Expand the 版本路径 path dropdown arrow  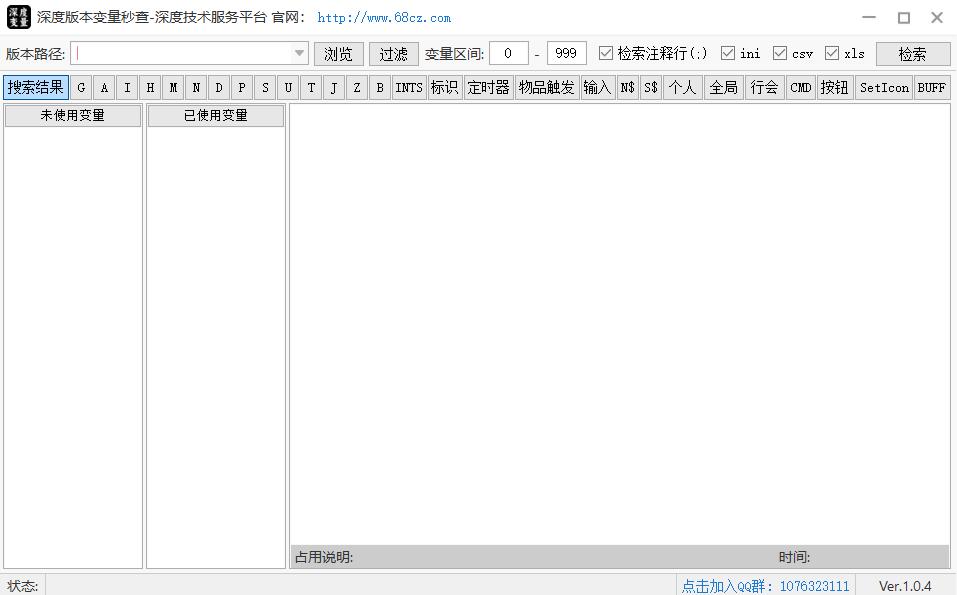[x=299, y=54]
